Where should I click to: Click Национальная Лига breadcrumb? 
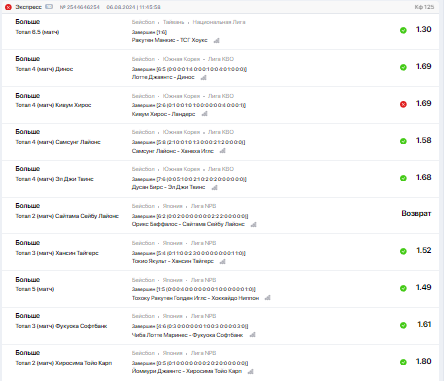pos(219,22)
